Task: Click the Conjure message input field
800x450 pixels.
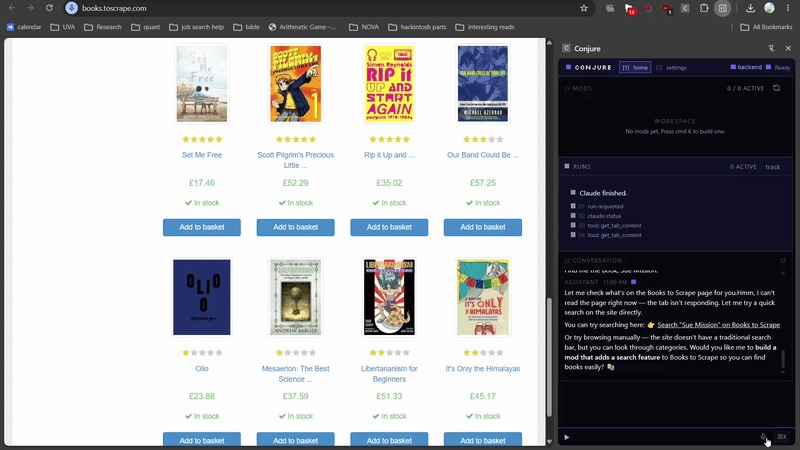Action: coord(663,437)
